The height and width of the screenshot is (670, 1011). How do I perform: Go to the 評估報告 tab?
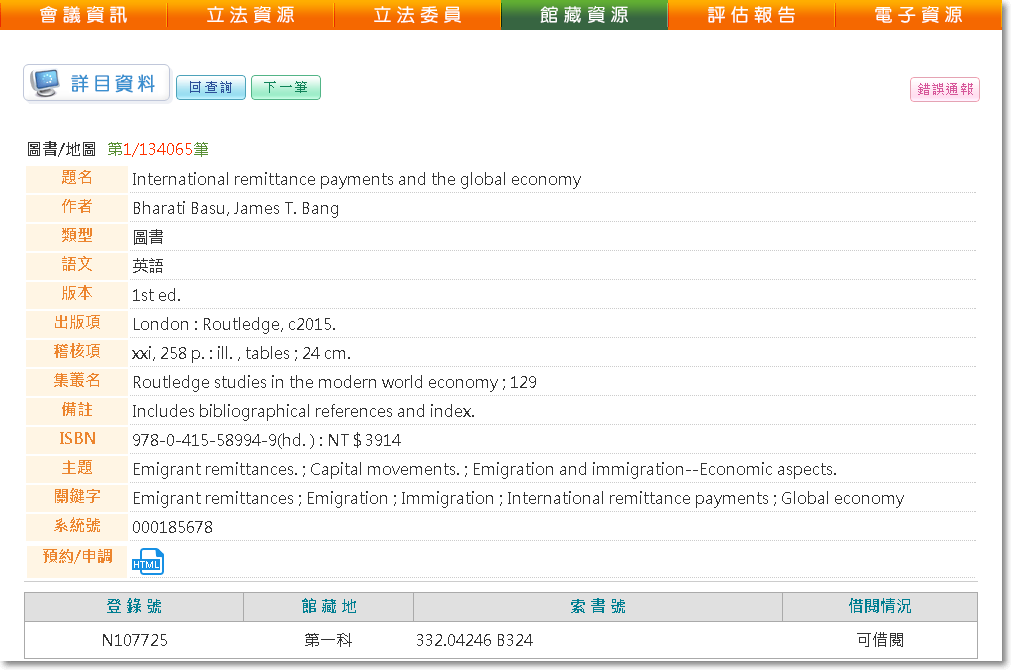pos(751,15)
